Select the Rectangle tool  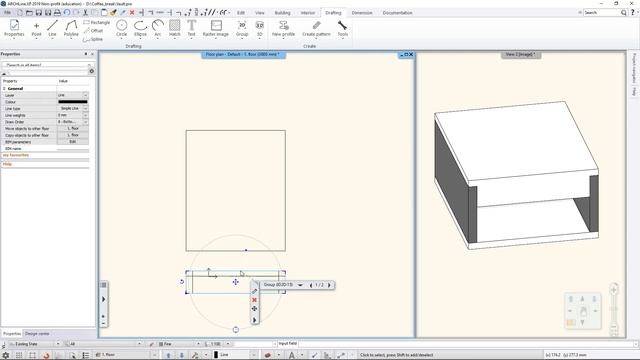97,22
